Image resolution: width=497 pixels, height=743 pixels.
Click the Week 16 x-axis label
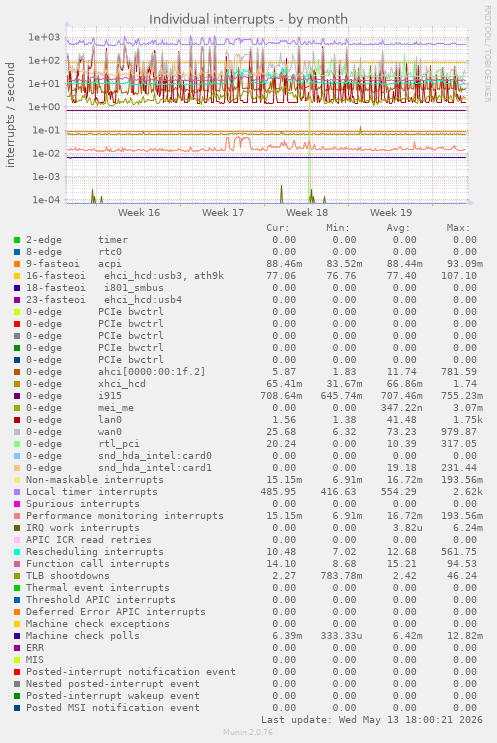coord(139,212)
